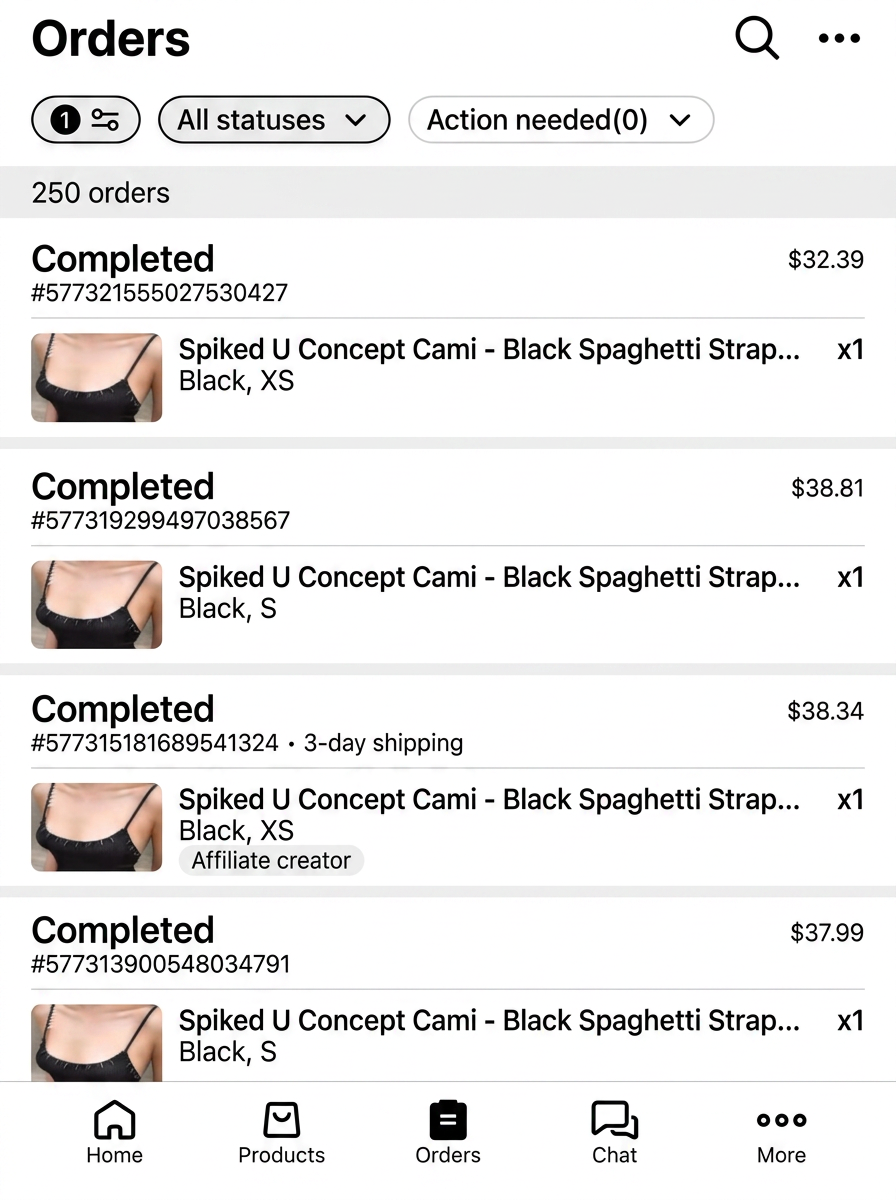Select order #577319299497038567
This screenshot has width=896, height=1200.
click(160, 520)
